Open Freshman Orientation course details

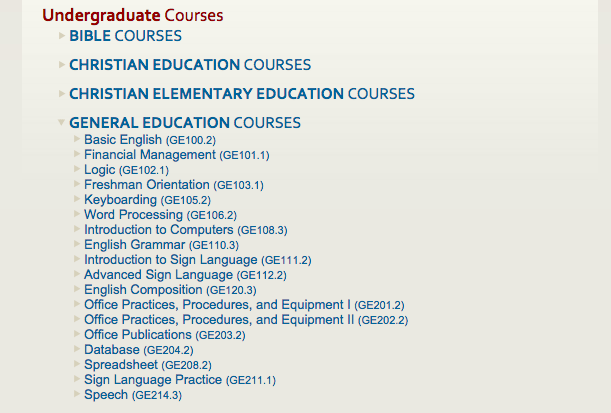point(173,185)
